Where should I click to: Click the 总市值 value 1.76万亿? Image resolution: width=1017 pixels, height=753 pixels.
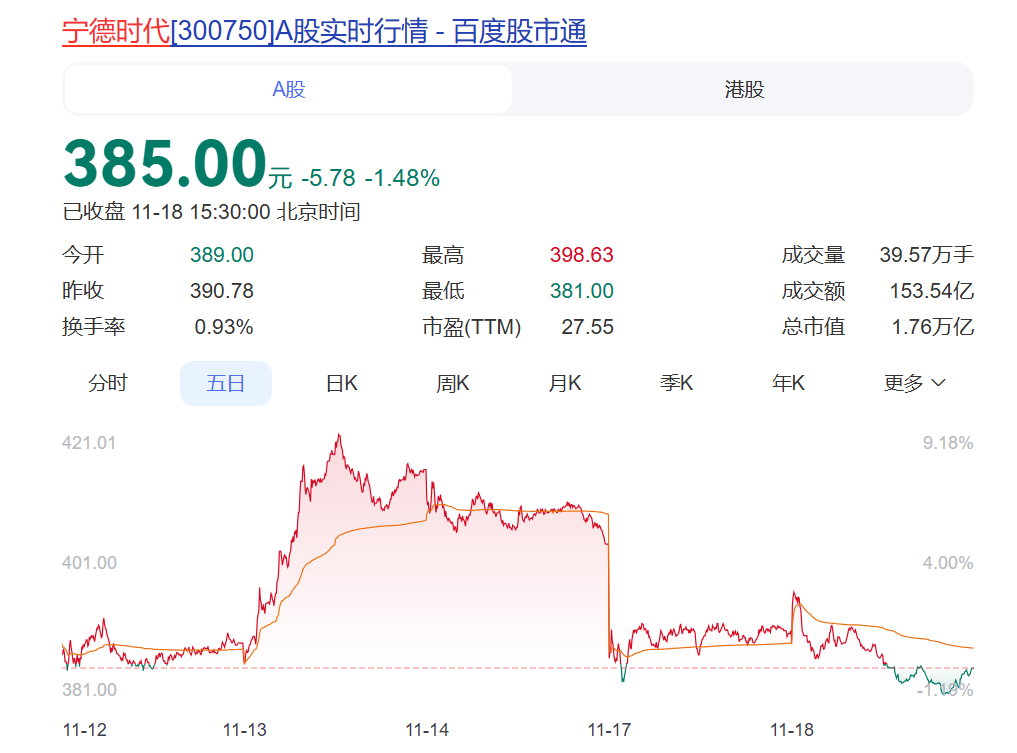pos(932,327)
